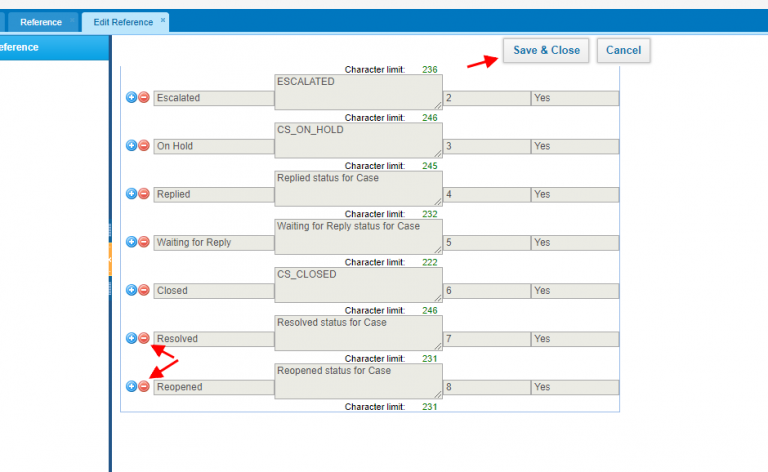This screenshot has height=472, width=768.
Task: Add a row after Resolved
Action: pyautogui.click(x=131, y=338)
